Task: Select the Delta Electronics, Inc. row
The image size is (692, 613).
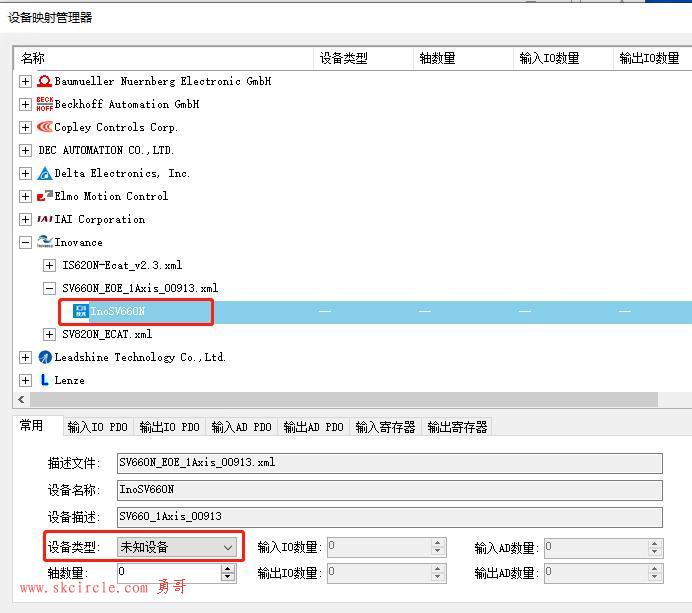Action: tap(122, 173)
